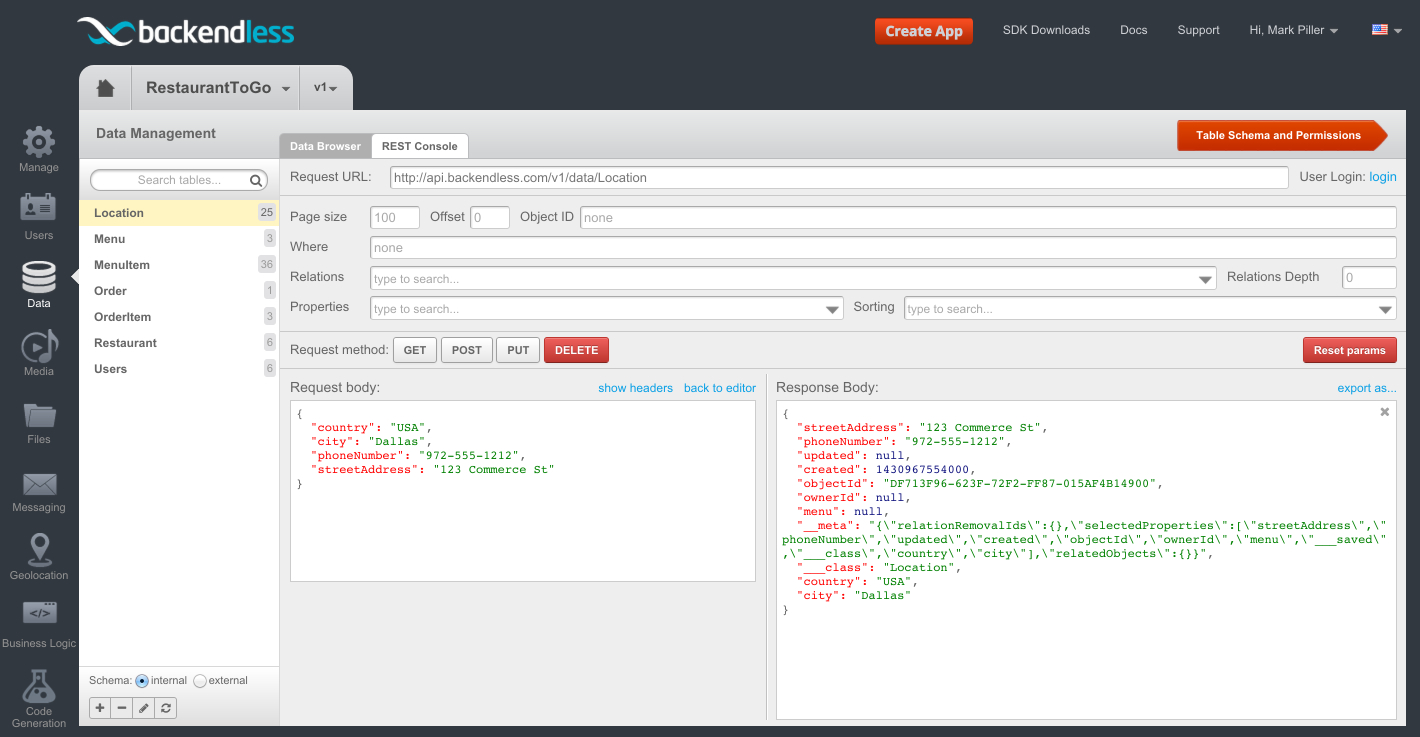1420x737 pixels.
Task: Click the export as... link
Action: click(1367, 388)
